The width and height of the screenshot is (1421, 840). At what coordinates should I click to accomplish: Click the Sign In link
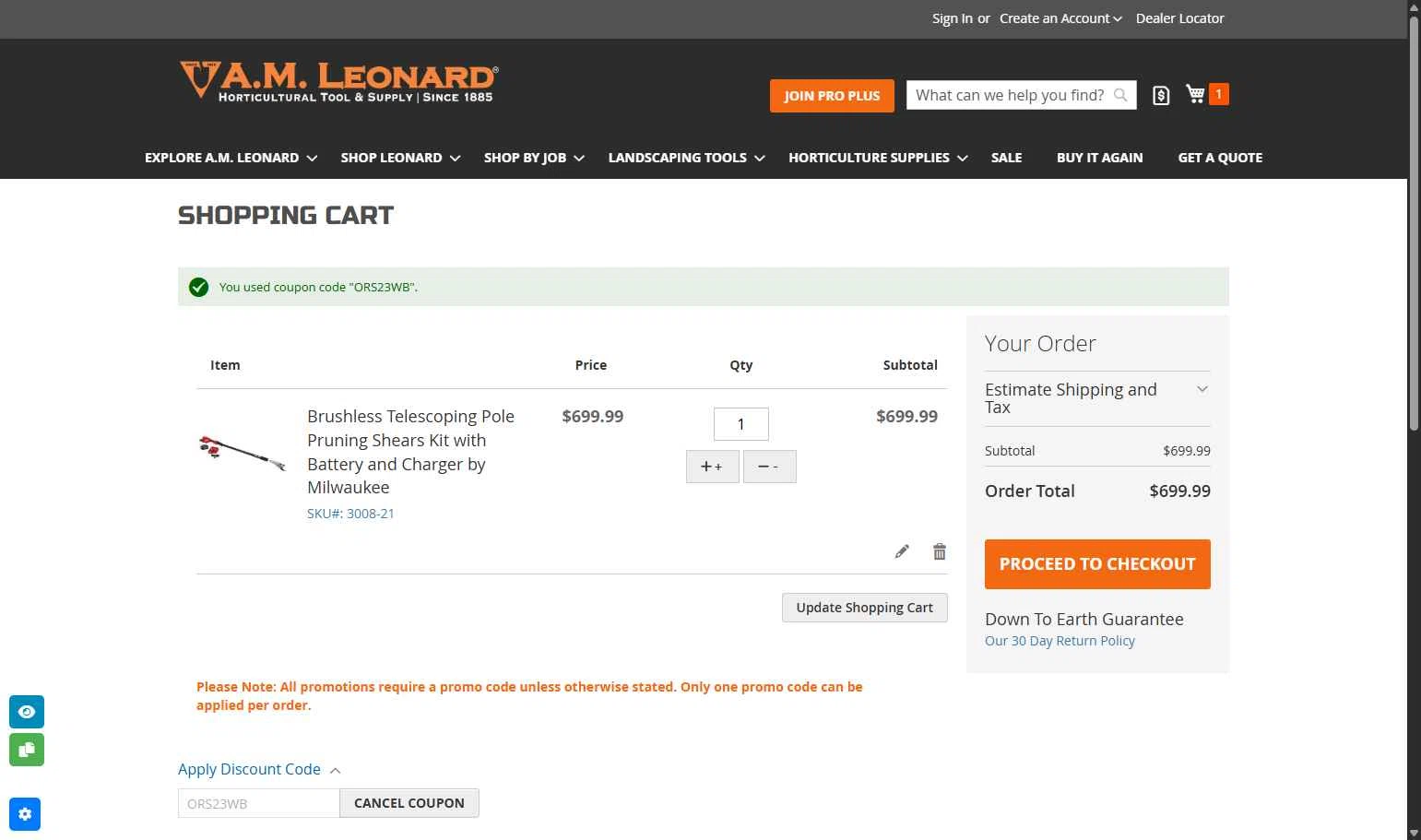(952, 18)
